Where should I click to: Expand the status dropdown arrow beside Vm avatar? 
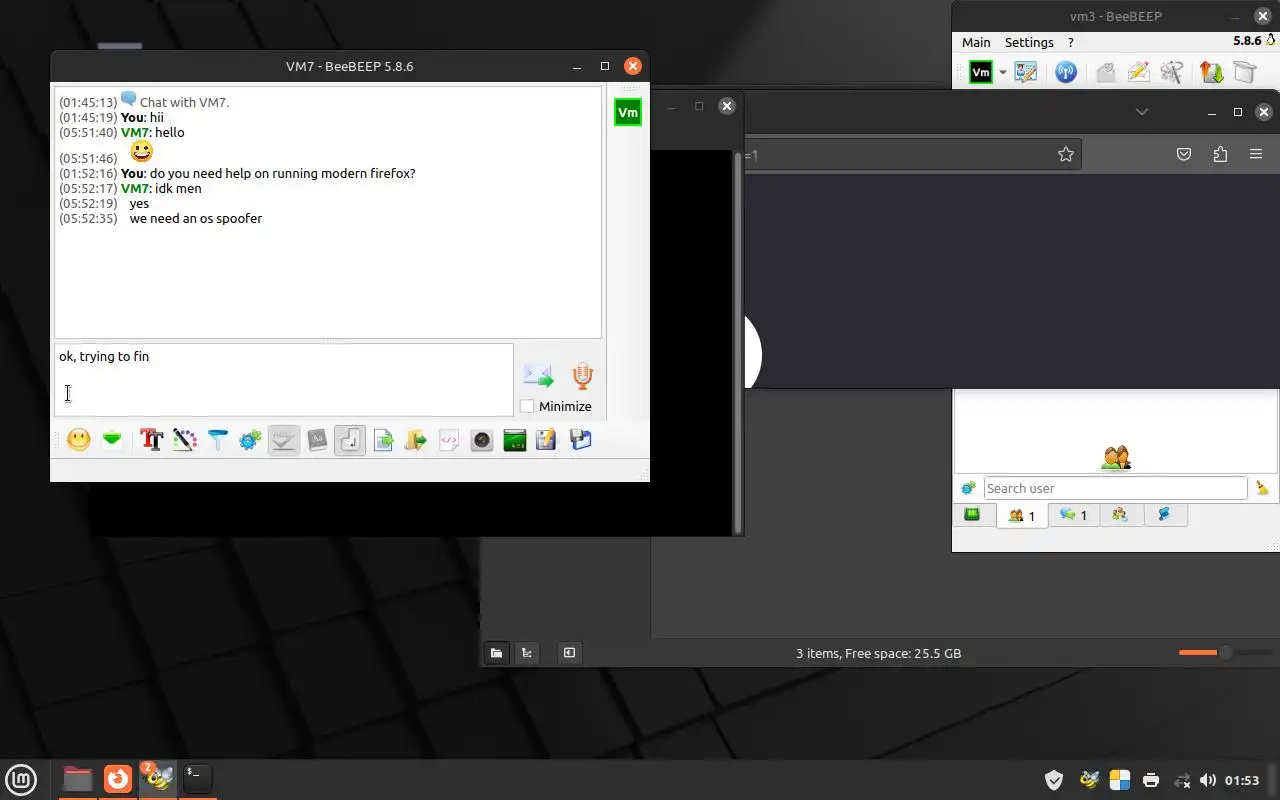(1002, 73)
